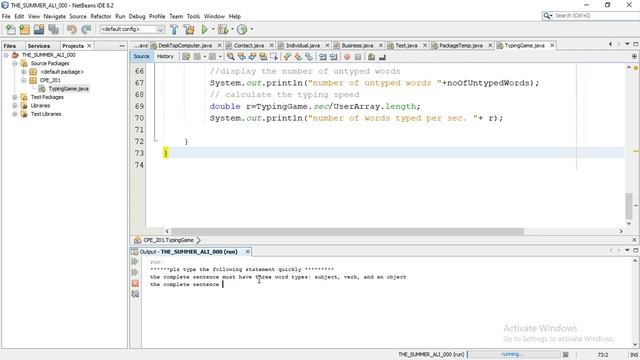Click the Open Project toolbar icon
Viewport: 640px width, 360px height.
click(39, 29)
